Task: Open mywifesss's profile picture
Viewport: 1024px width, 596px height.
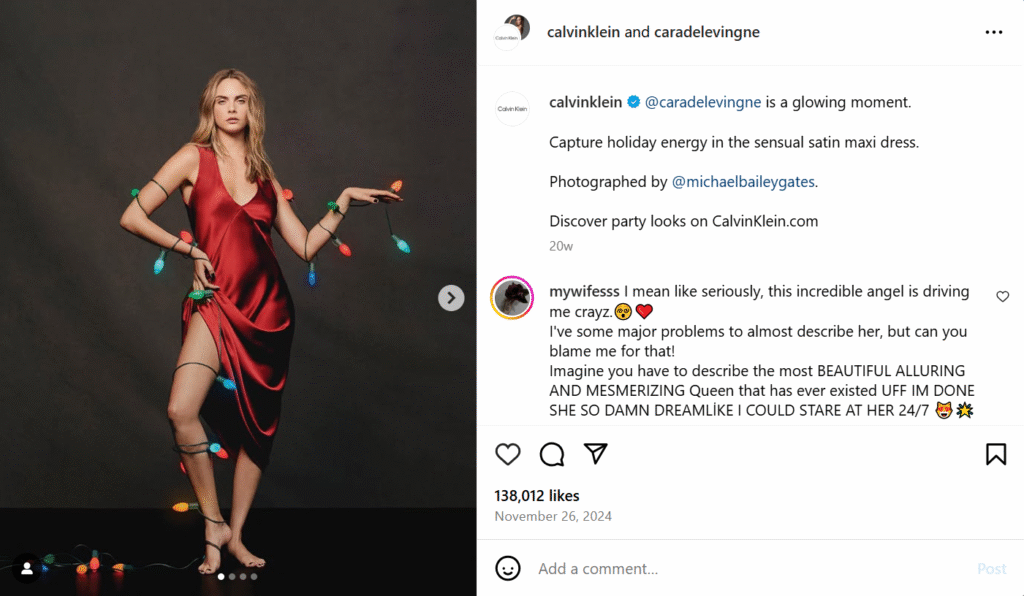Action: coord(512,297)
